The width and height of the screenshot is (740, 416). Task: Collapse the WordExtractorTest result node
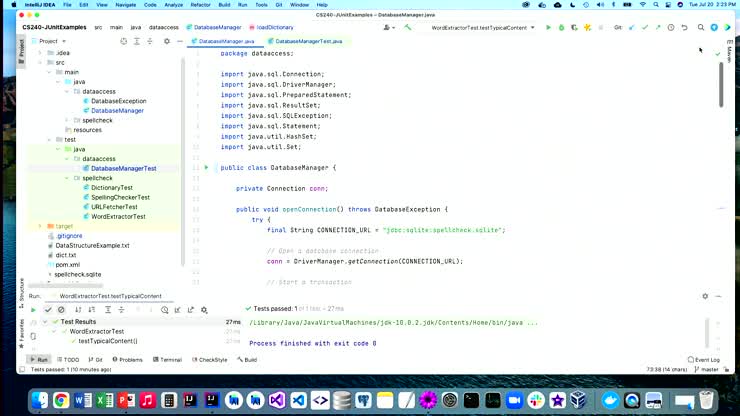(x=54, y=331)
